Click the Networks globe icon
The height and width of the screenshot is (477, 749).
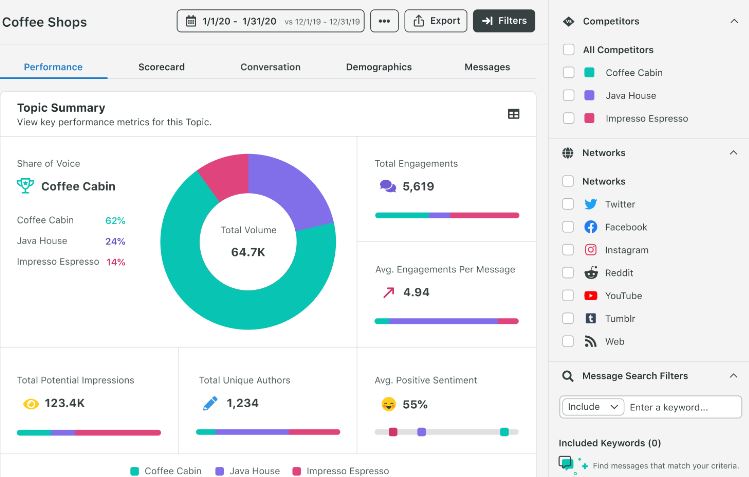(x=567, y=153)
